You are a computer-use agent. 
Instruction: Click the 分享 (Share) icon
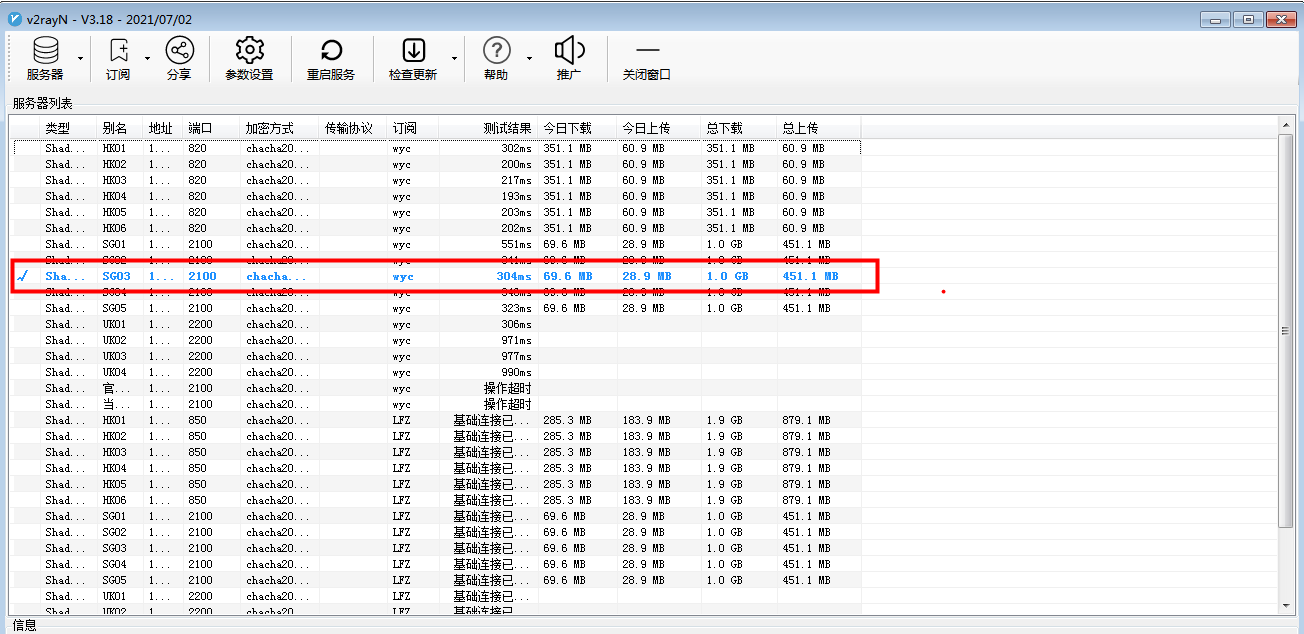pyautogui.click(x=179, y=51)
